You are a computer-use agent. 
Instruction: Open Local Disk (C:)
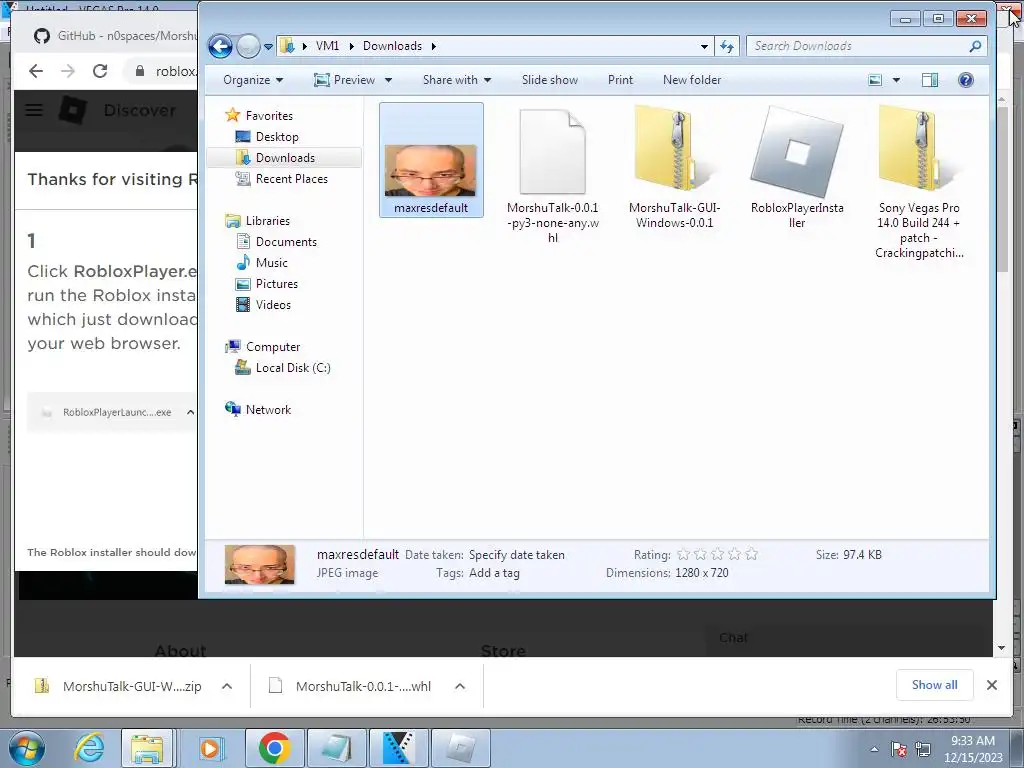click(x=293, y=368)
